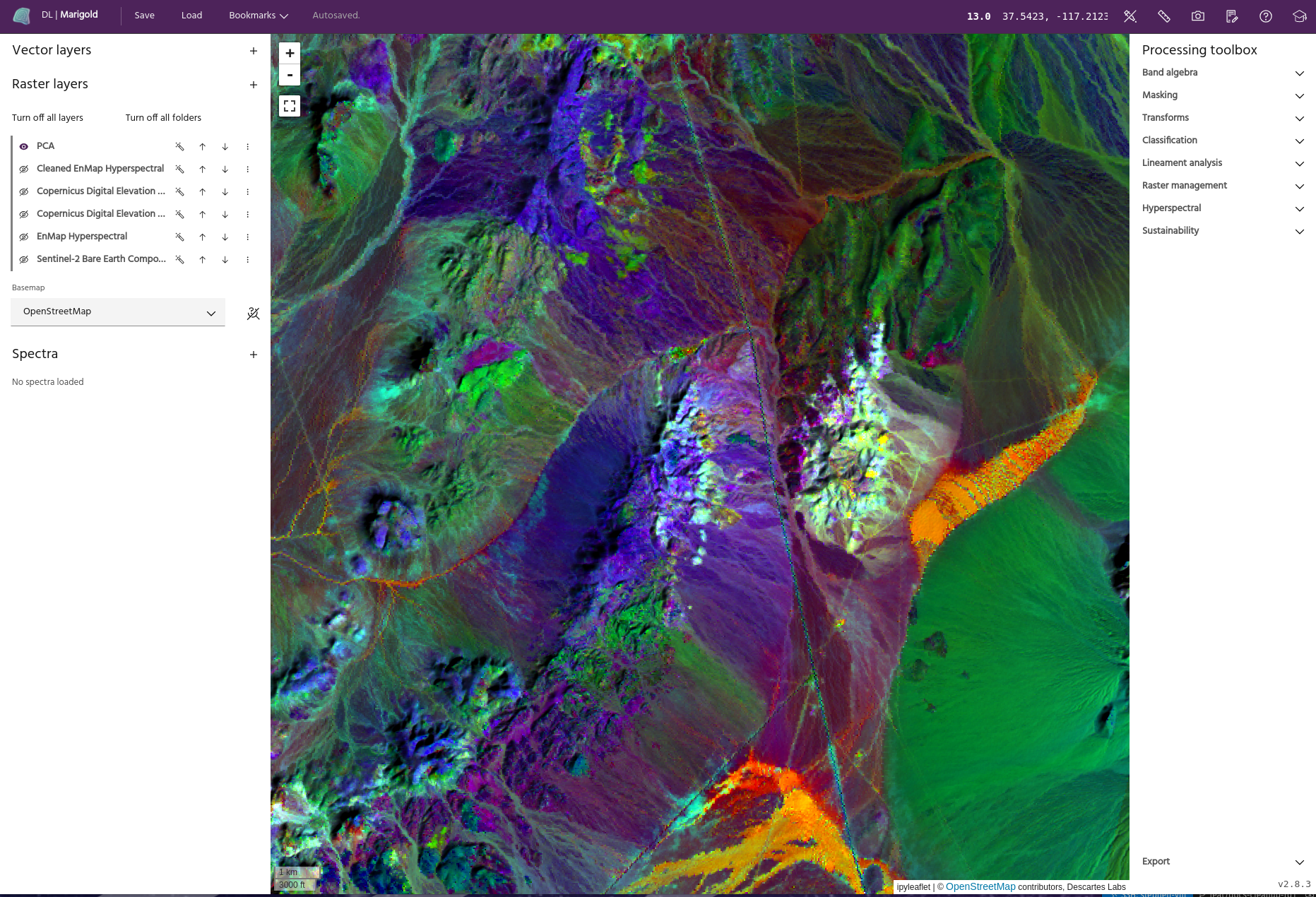Click Load in the top bar

click(x=191, y=16)
